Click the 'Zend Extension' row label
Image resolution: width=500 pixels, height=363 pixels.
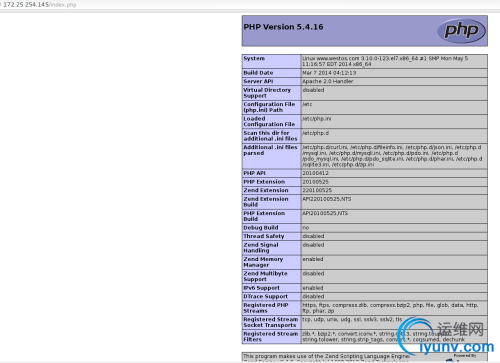266,190
